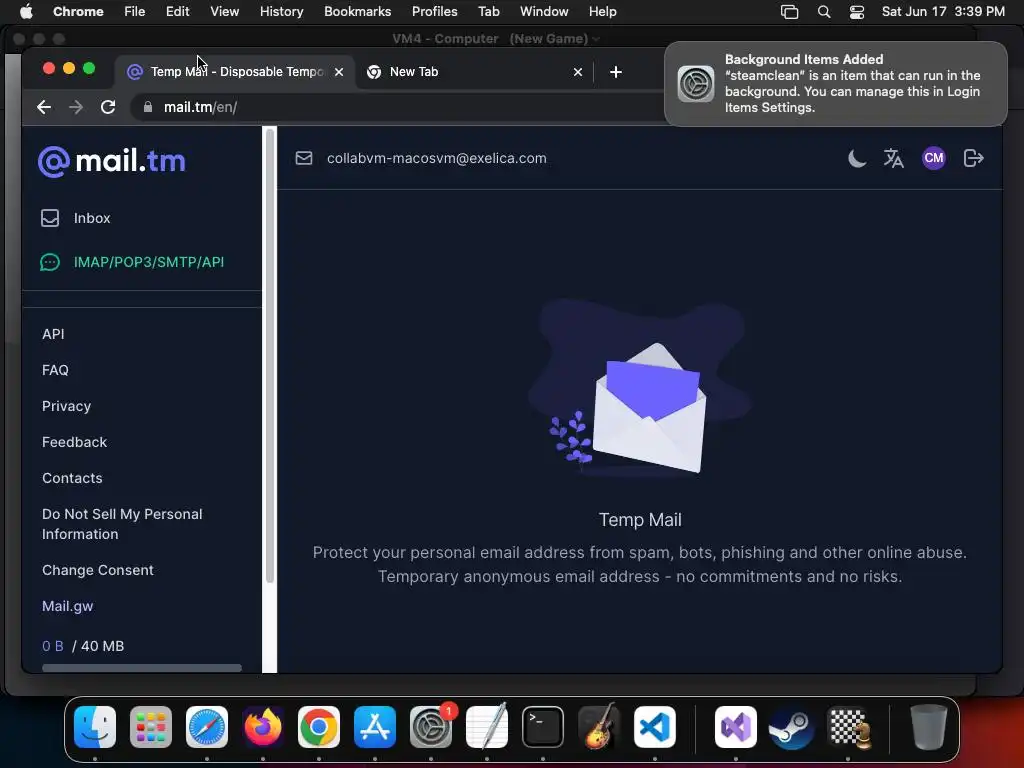Open App Store from the Dock
Viewport: 1024px width, 768px height.
pyautogui.click(x=375, y=727)
